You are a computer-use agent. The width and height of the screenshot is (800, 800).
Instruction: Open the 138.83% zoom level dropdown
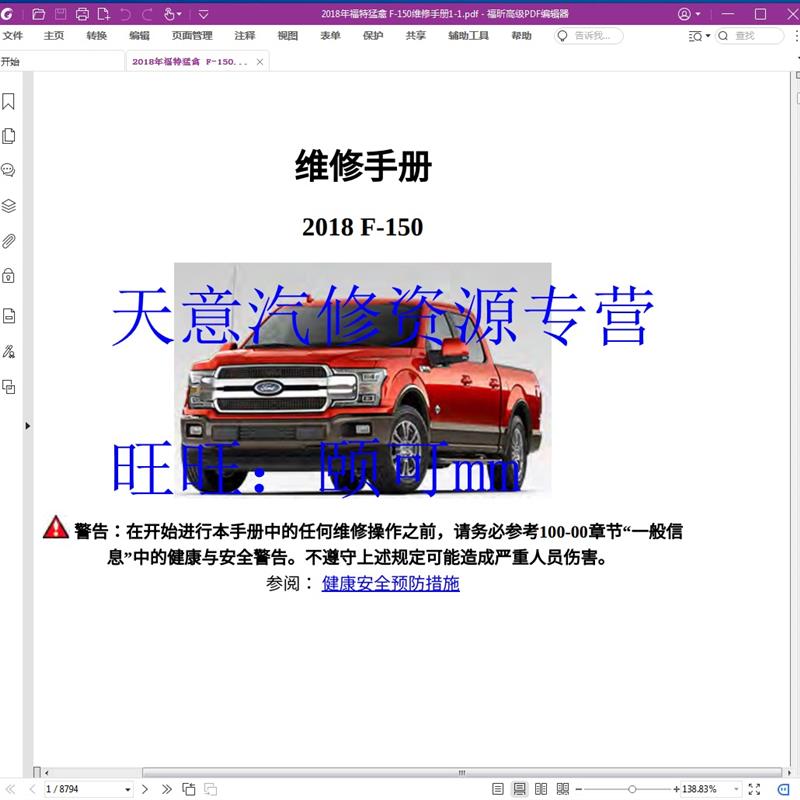pos(736,789)
